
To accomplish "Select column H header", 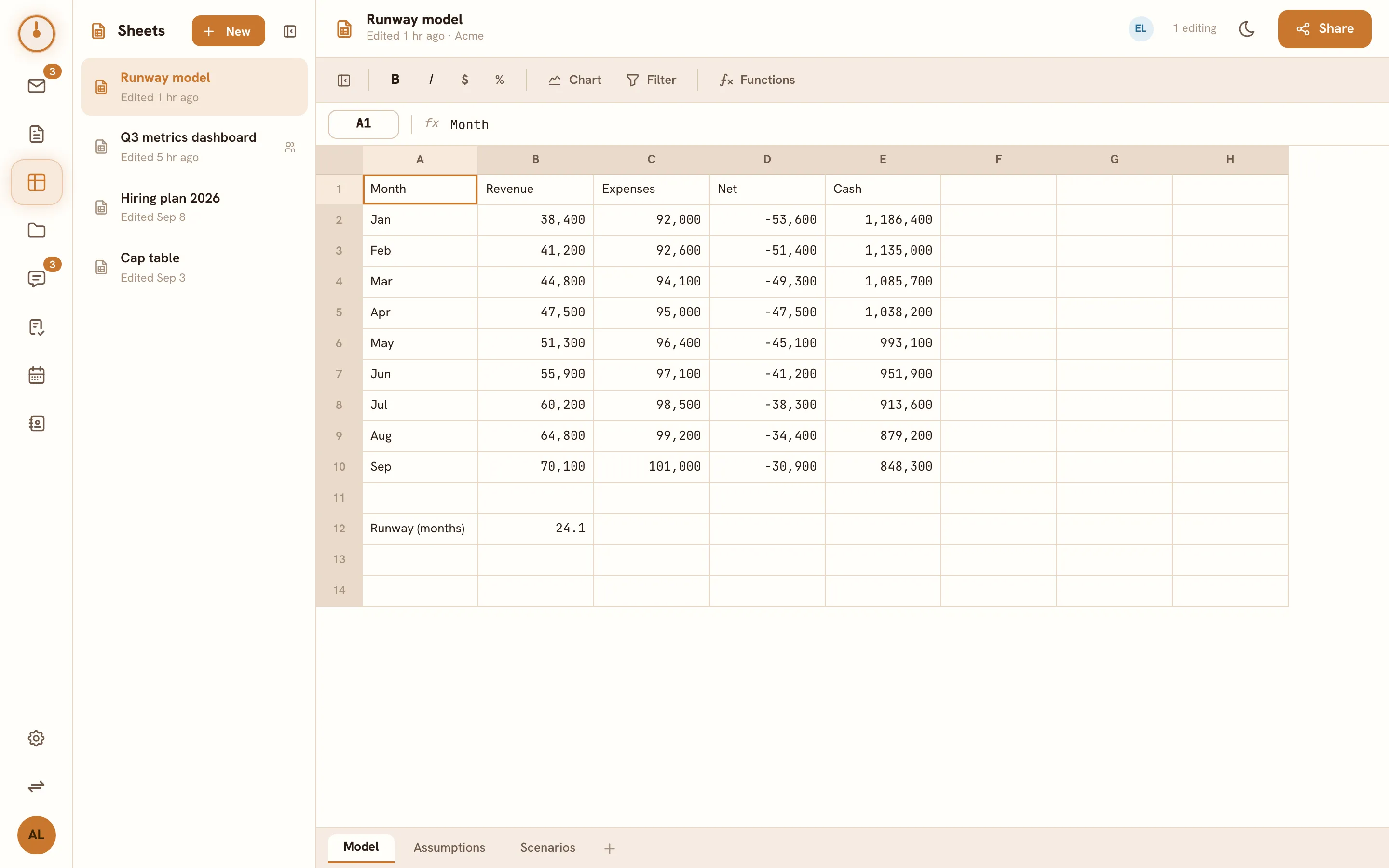I will tap(1230, 160).
